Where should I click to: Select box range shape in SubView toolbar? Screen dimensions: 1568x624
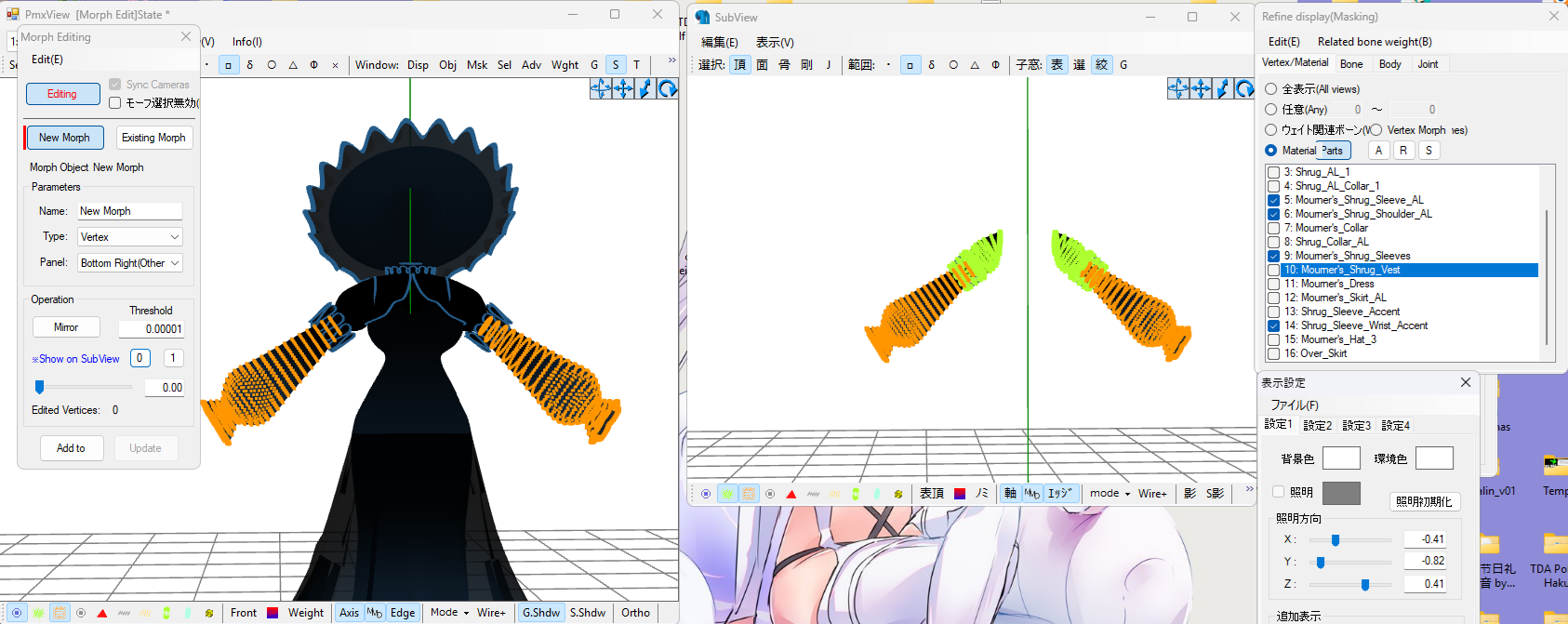[910, 65]
